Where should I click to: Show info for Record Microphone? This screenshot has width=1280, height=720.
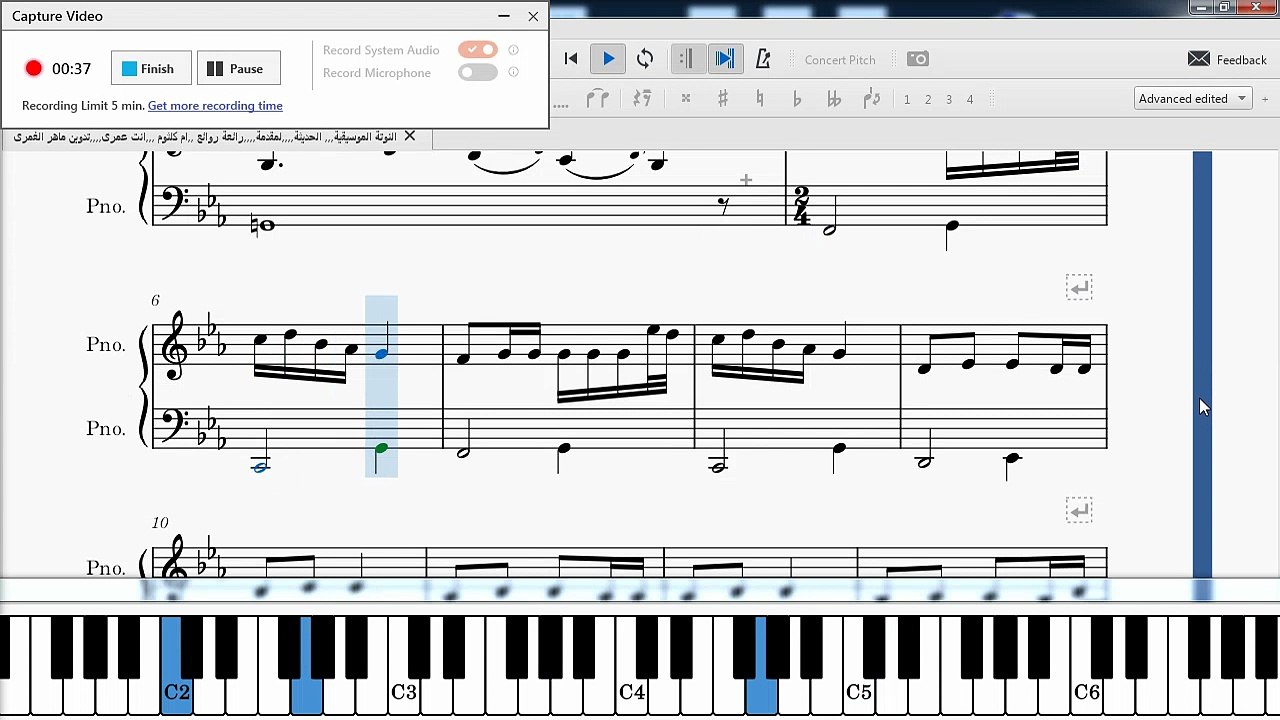click(513, 72)
